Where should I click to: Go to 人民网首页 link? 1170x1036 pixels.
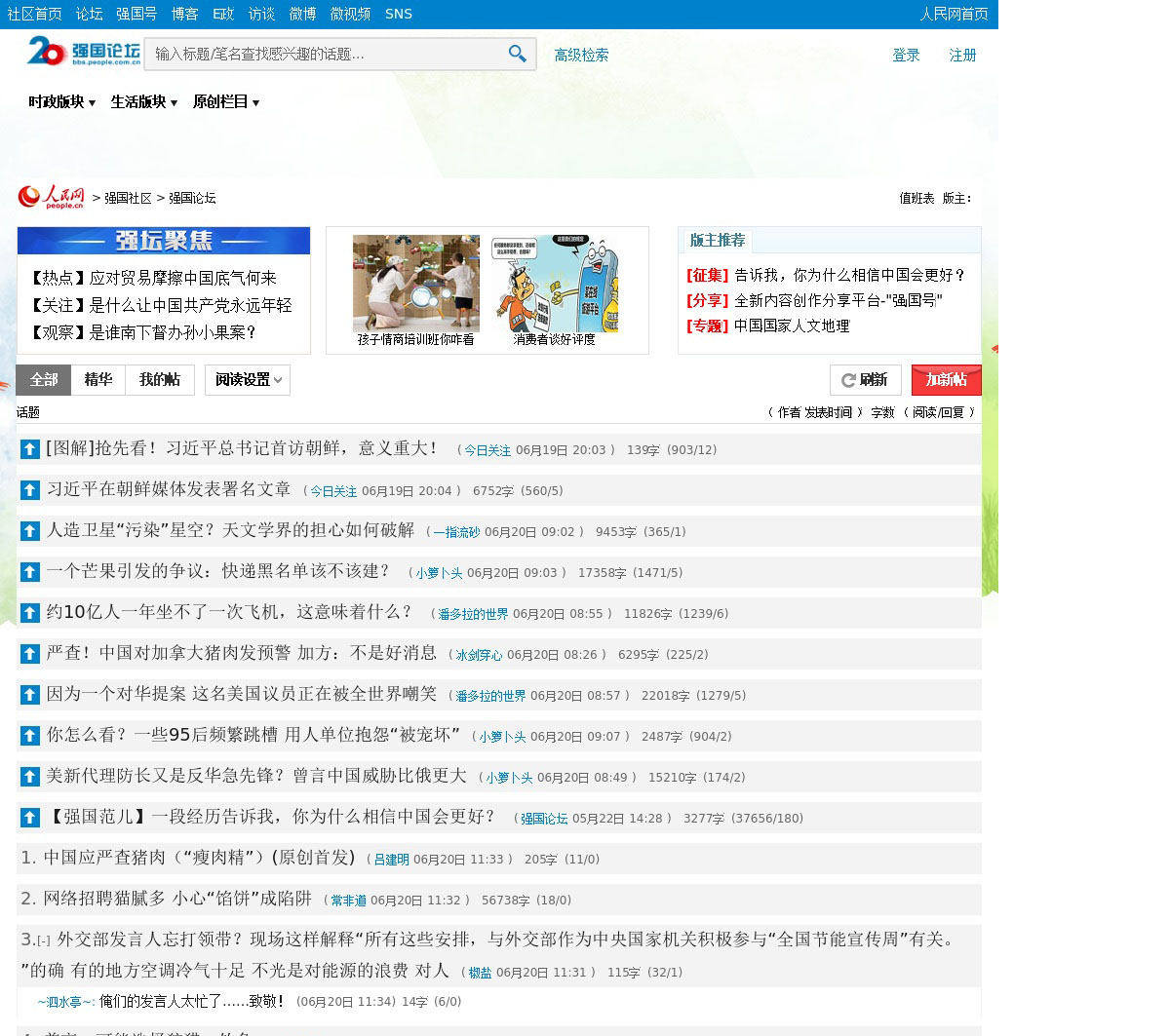click(x=954, y=14)
